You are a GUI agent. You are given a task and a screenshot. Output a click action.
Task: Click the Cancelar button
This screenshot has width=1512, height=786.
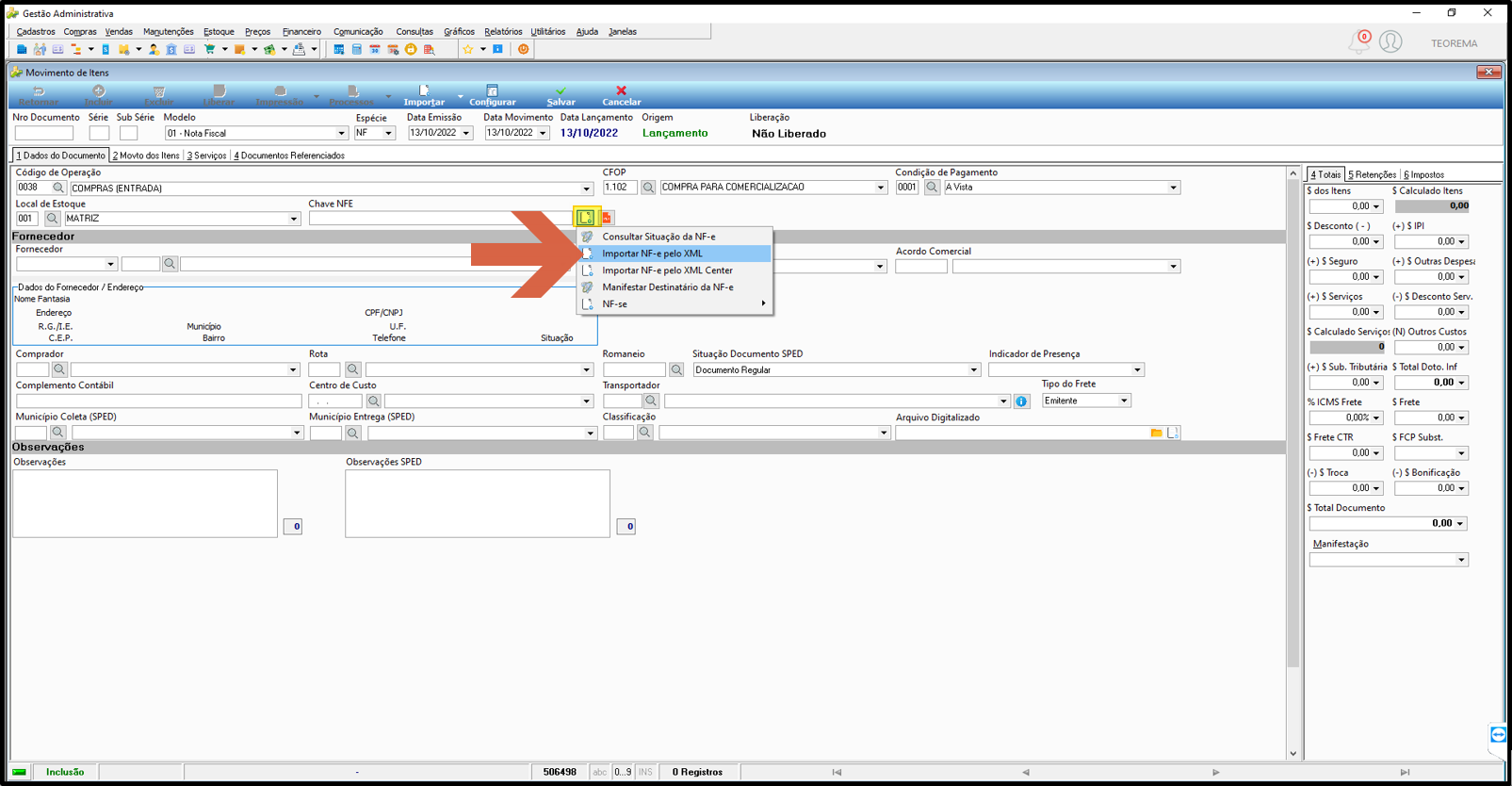click(x=622, y=95)
